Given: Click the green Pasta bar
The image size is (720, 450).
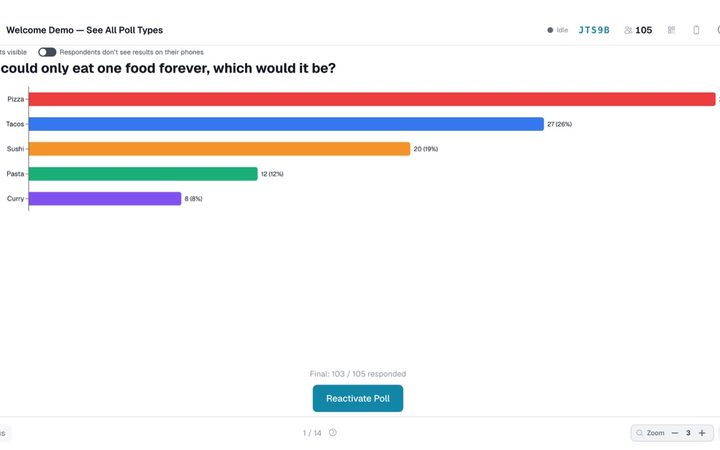Looking at the screenshot, I should pyautogui.click(x=143, y=174).
